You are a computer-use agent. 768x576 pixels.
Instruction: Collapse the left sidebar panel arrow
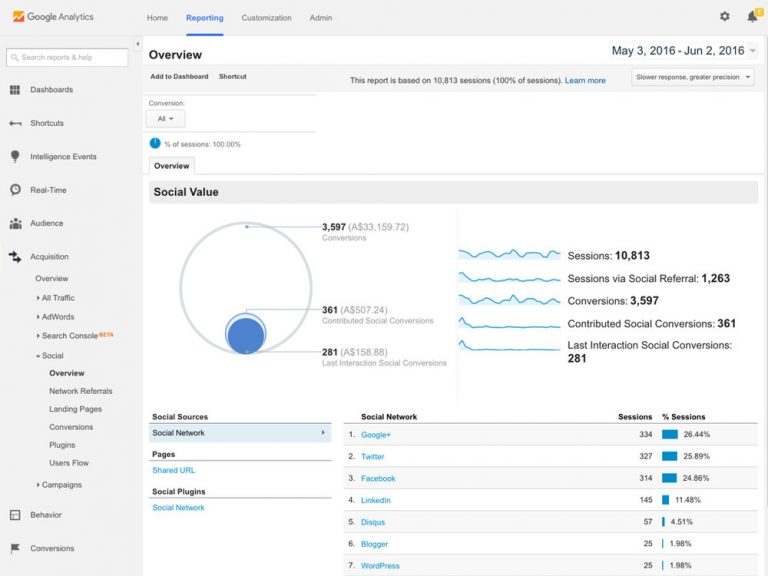[x=137, y=44]
